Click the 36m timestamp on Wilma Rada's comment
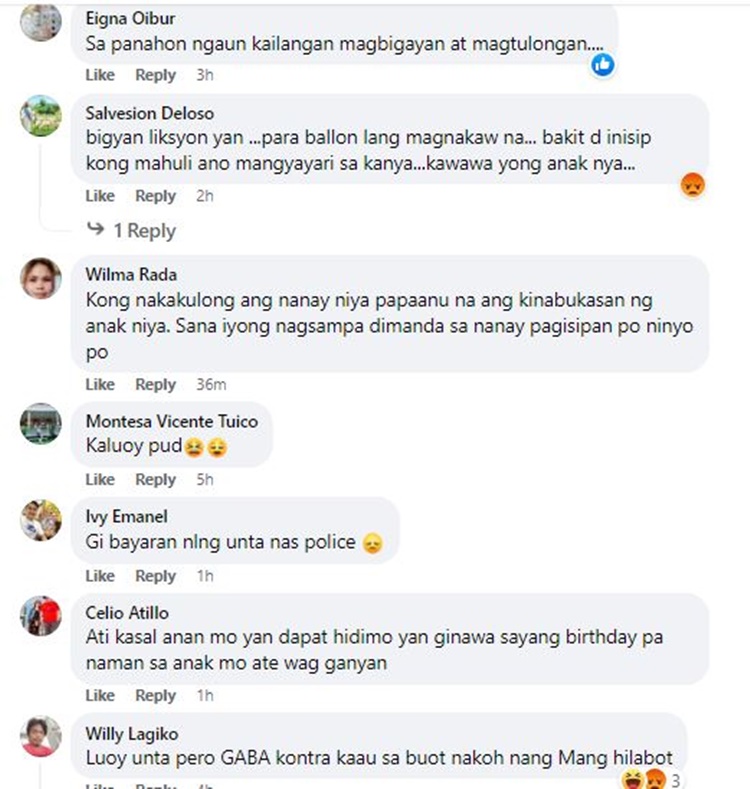Viewport: 750px width, 789px height. [211, 384]
